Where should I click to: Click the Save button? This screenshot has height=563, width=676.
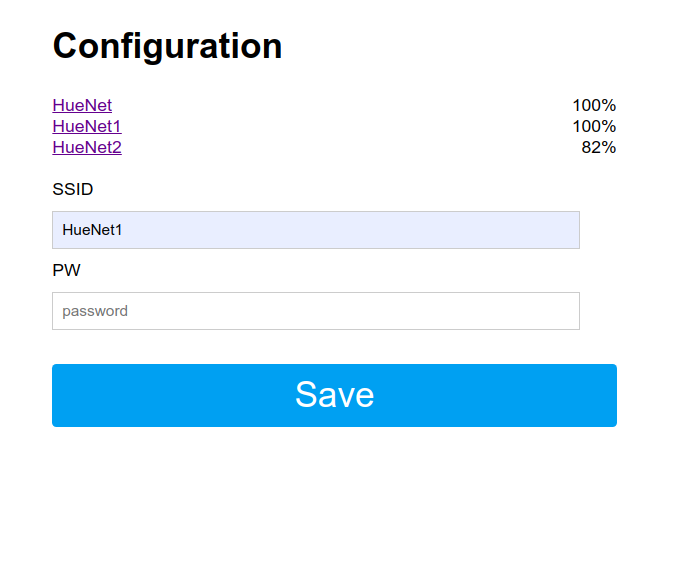coord(334,395)
